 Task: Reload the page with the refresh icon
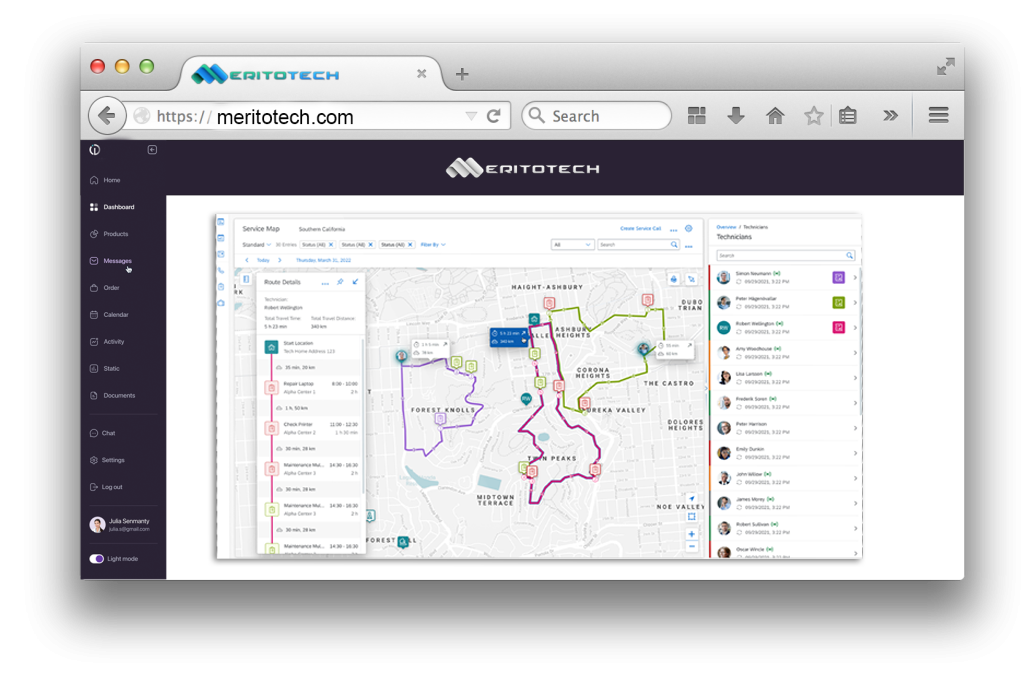494,116
